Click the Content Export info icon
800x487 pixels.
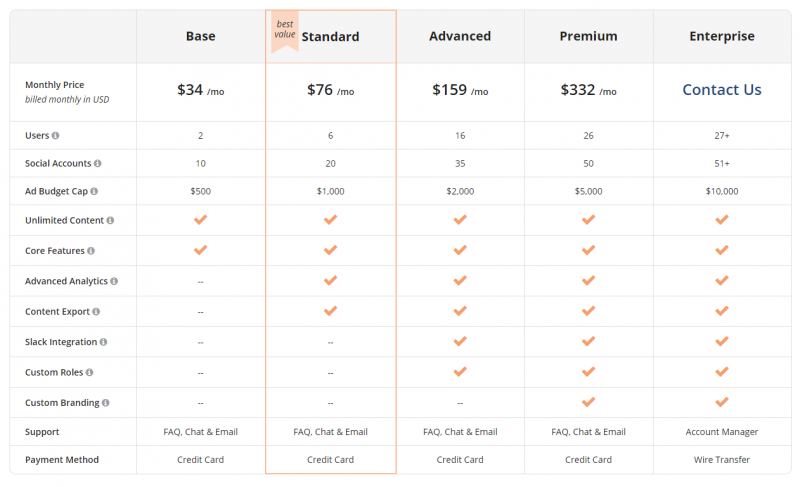[96, 312]
